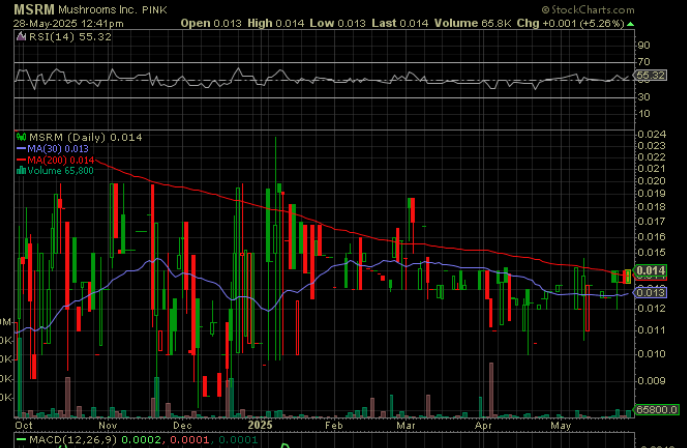Click the MA(200) 0.014 legend label
Image resolution: width=687 pixels, height=448 pixels.
(60, 160)
